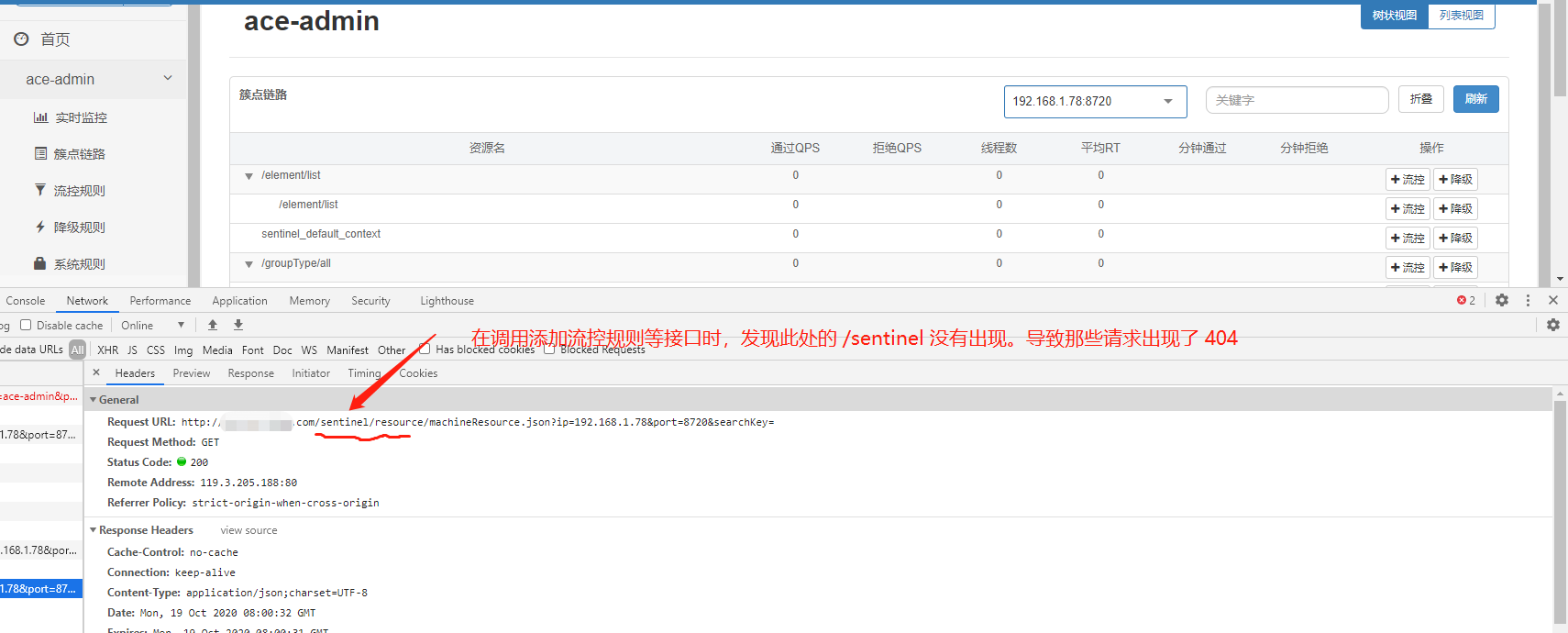Screen dimensions: 1568x633
Task: Open the 首页 home dashboard icon
Action: [x=21, y=39]
